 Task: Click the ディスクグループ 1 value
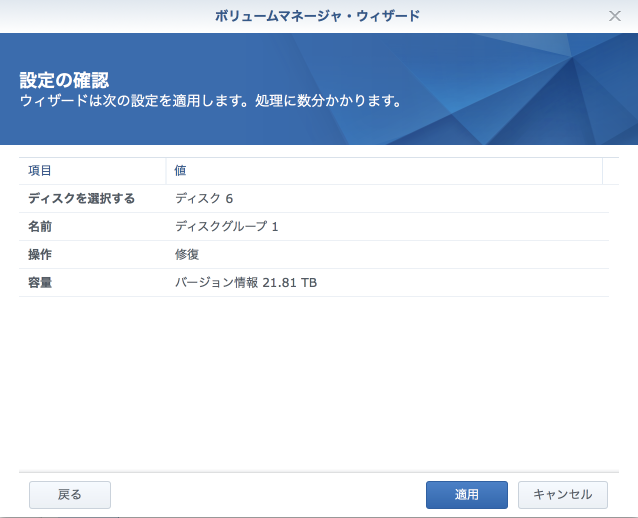point(226,226)
